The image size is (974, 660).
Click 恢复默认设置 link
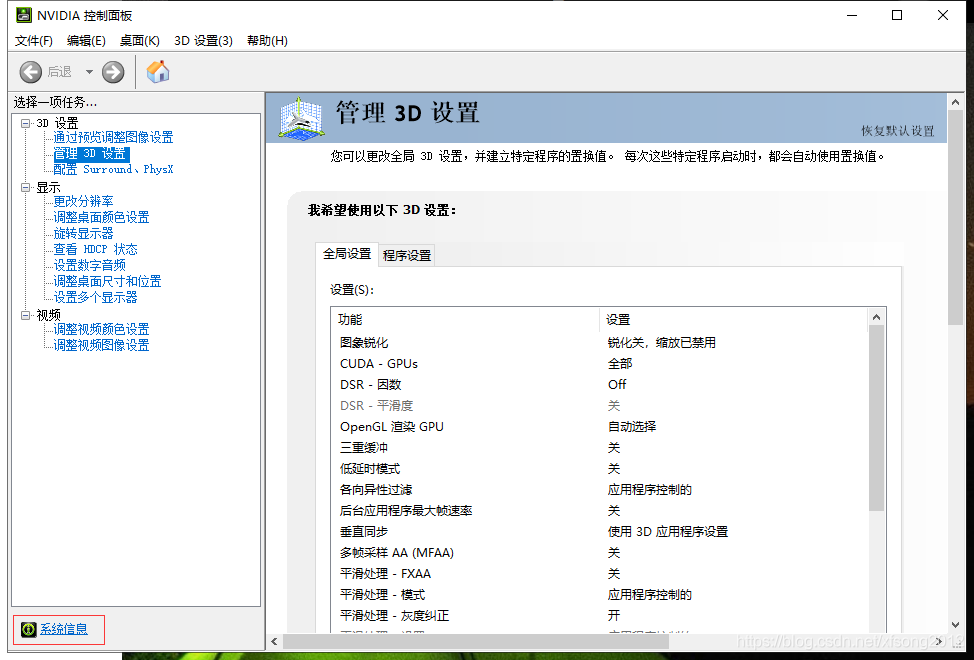coord(898,130)
